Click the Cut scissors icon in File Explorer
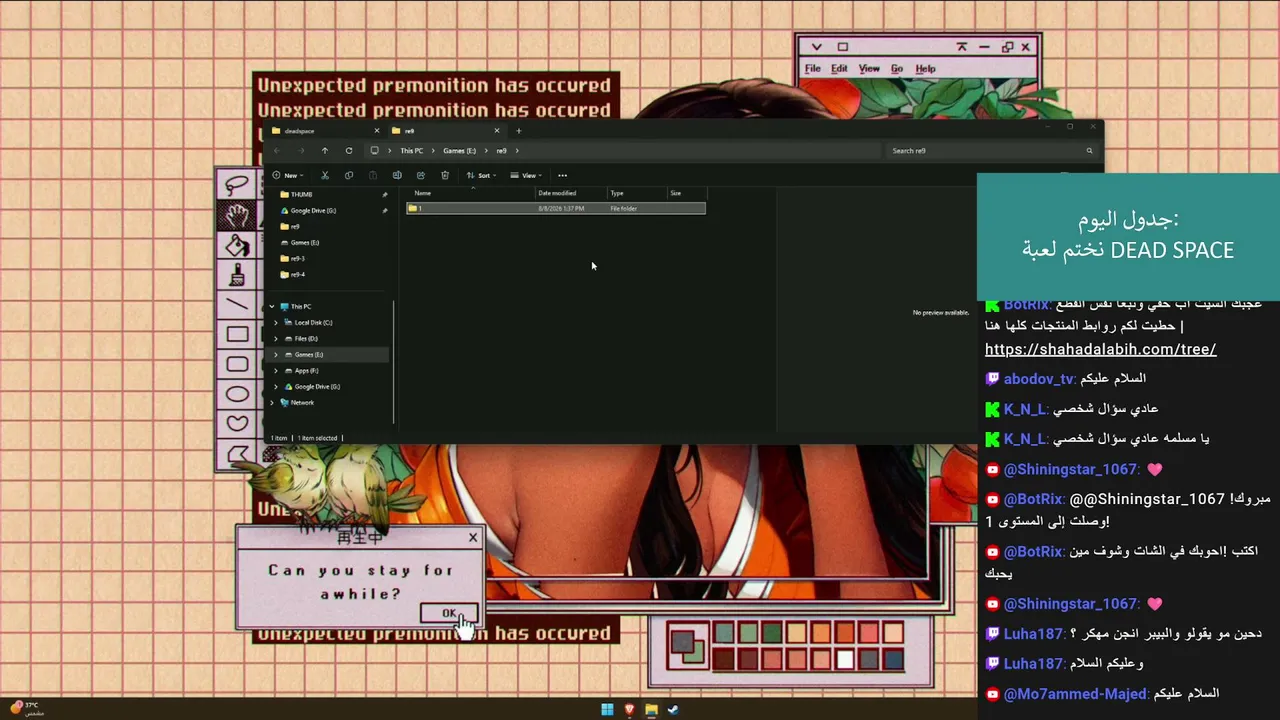1280x720 pixels. 325,176
